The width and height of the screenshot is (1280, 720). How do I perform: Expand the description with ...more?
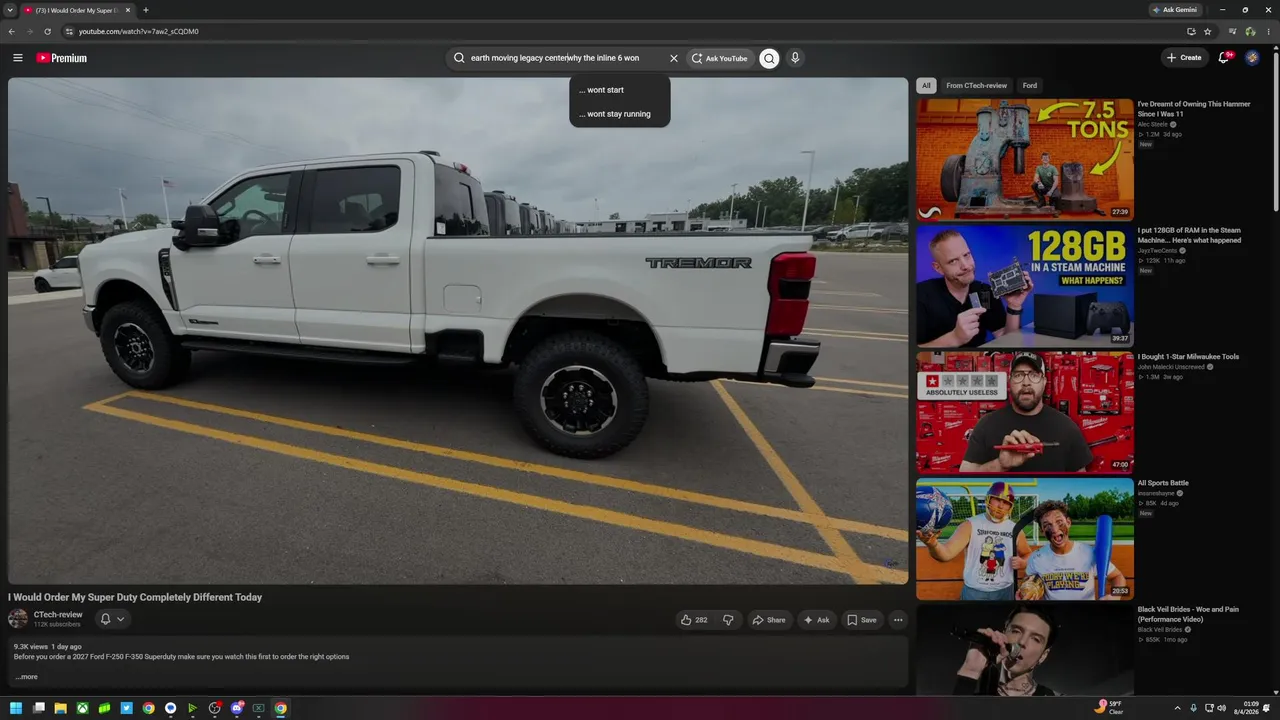27,677
